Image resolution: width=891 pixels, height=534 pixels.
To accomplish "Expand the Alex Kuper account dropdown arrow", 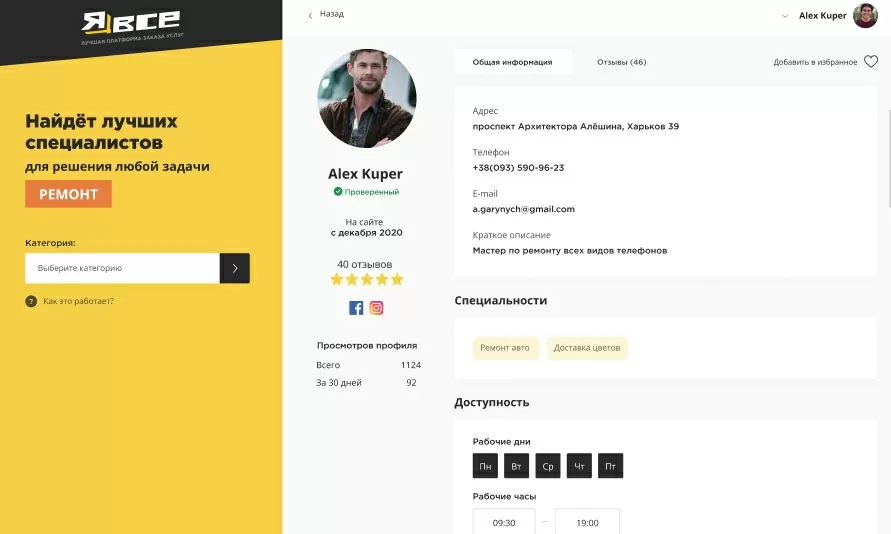I will [785, 16].
